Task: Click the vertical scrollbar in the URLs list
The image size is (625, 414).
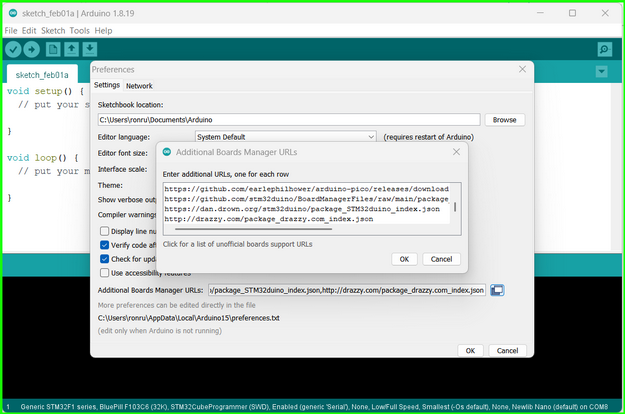Action: (x=455, y=208)
